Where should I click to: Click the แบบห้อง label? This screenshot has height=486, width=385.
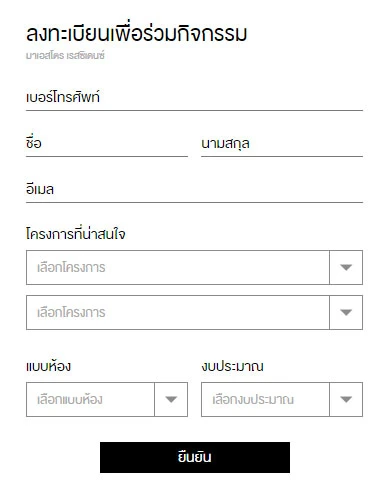(x=48, y=366)
